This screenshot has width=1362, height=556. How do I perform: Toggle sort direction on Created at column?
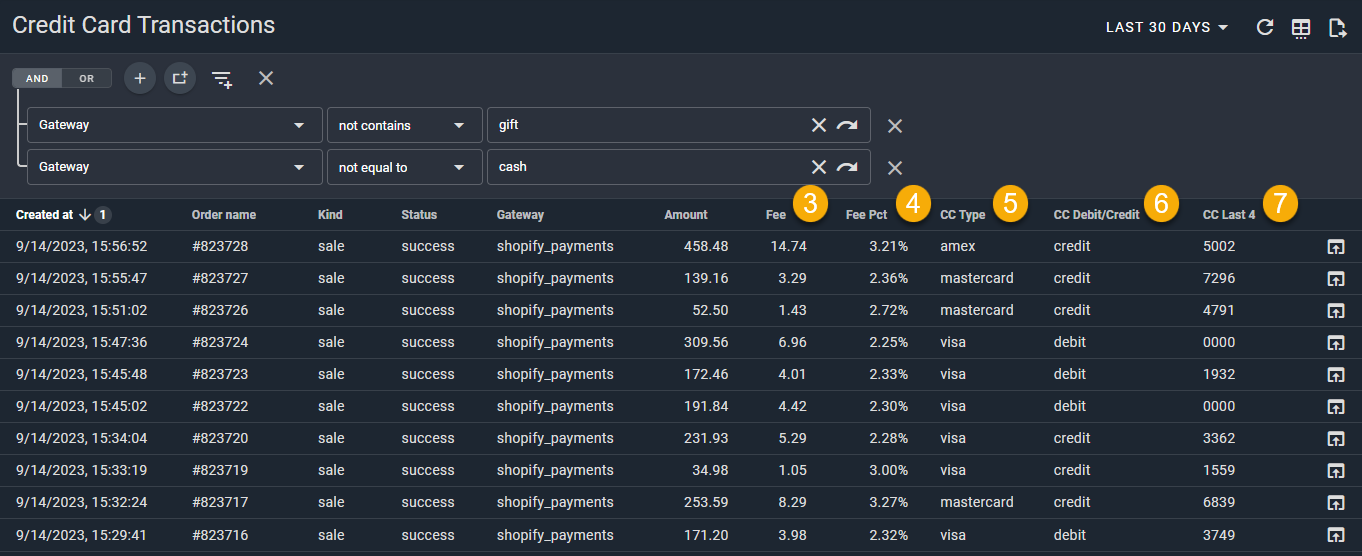click(85, 214)
